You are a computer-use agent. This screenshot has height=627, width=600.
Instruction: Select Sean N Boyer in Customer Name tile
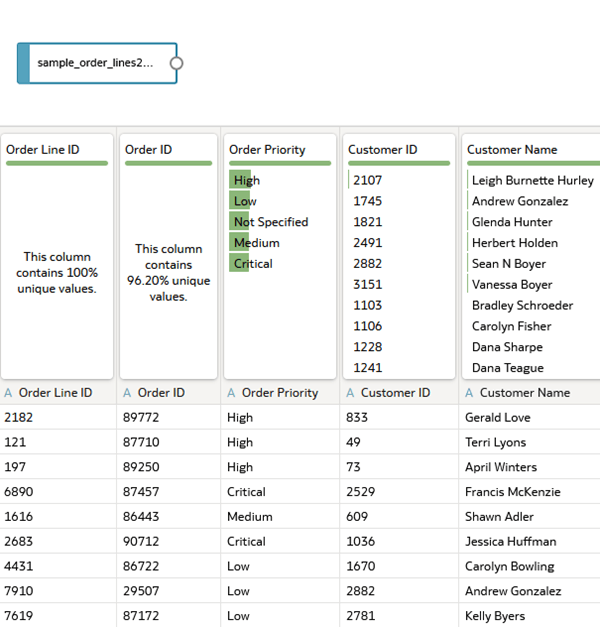tap(509, 263)
